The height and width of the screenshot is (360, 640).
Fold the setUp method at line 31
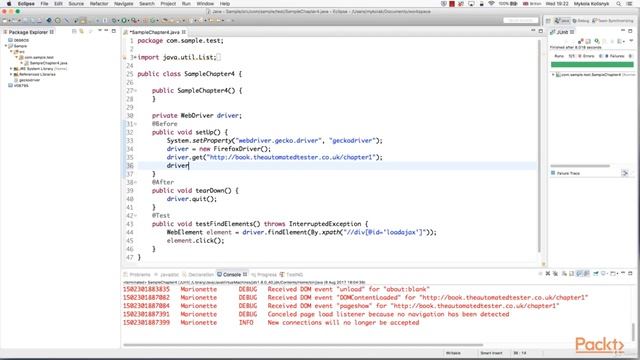(x=136, y=124)
